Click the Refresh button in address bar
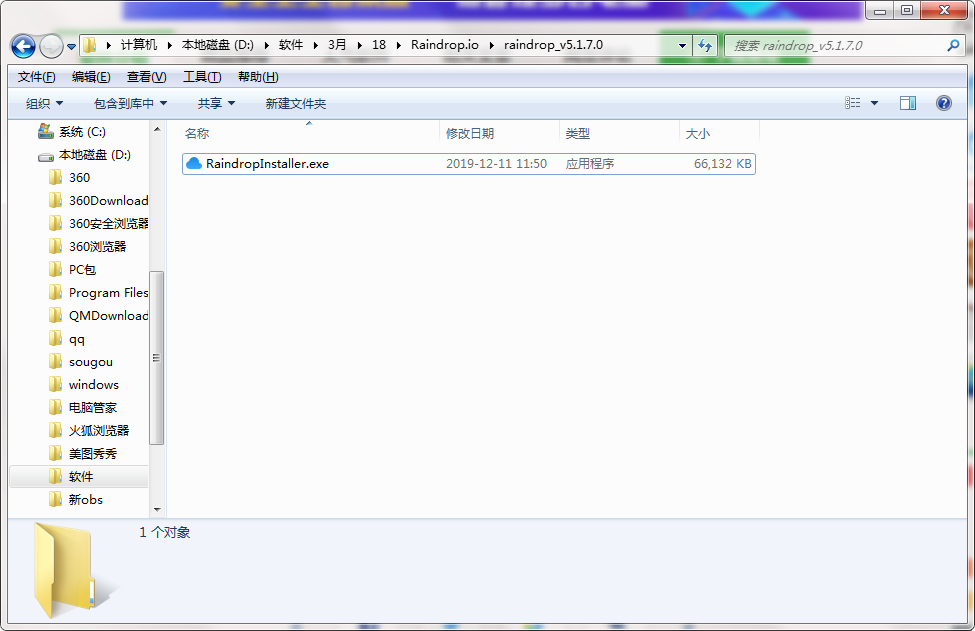975x631 pixels. (706, 46)
